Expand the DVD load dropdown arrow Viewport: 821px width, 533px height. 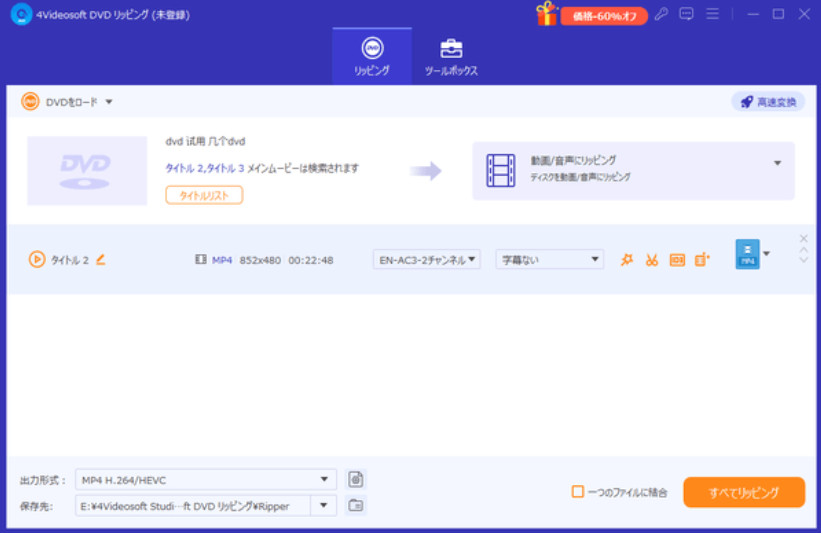pos(109,102)
